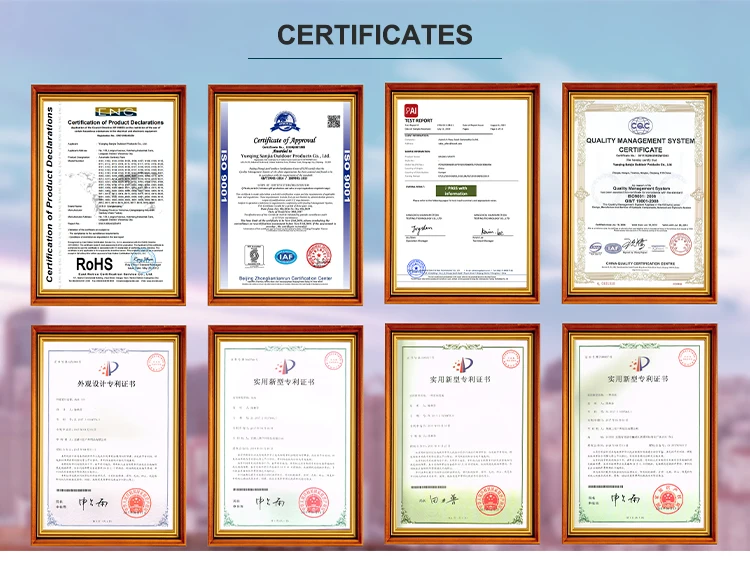Click 'QUALITY MANAGEMENT SYSTEM CERTIFICATE' title
The width and height of the screenshot is (750, 568).
pos(640,145)
